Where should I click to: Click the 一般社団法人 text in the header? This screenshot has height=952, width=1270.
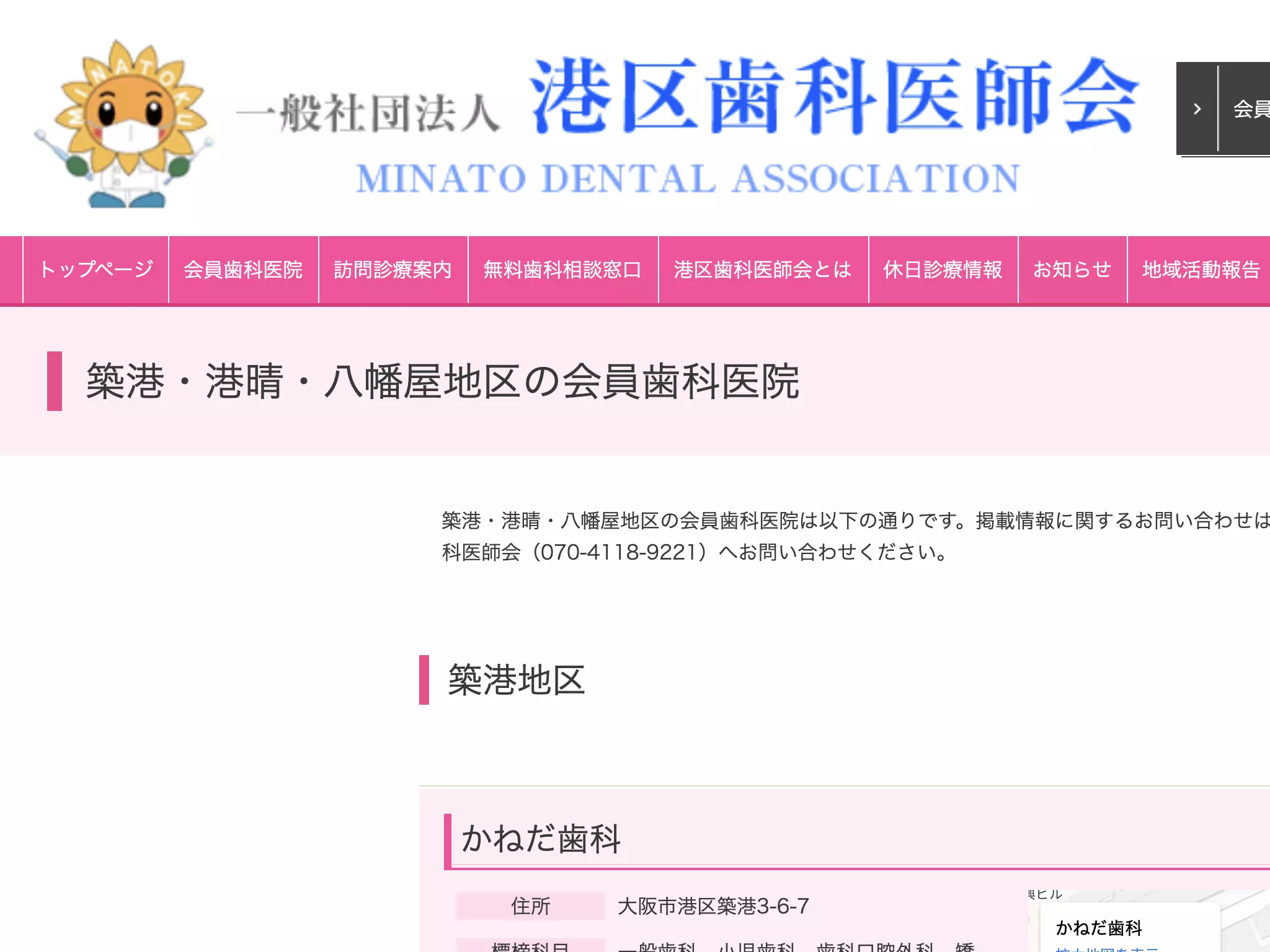368,114
